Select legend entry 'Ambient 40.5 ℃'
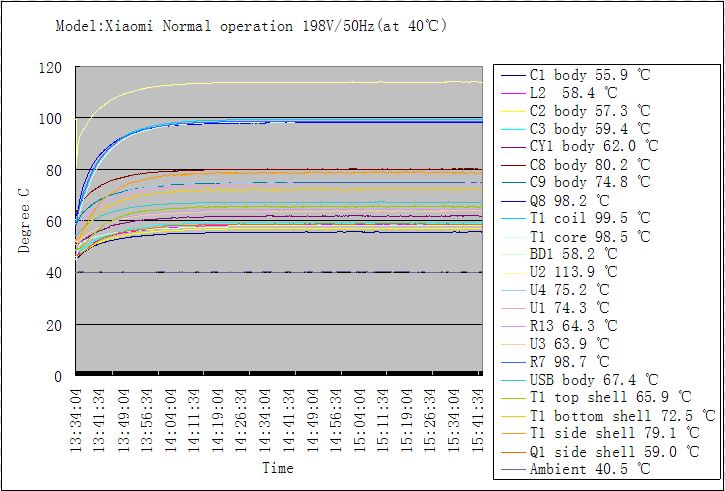Image resolution: width=725 pixels, height=491 pixels. (576, 469)
